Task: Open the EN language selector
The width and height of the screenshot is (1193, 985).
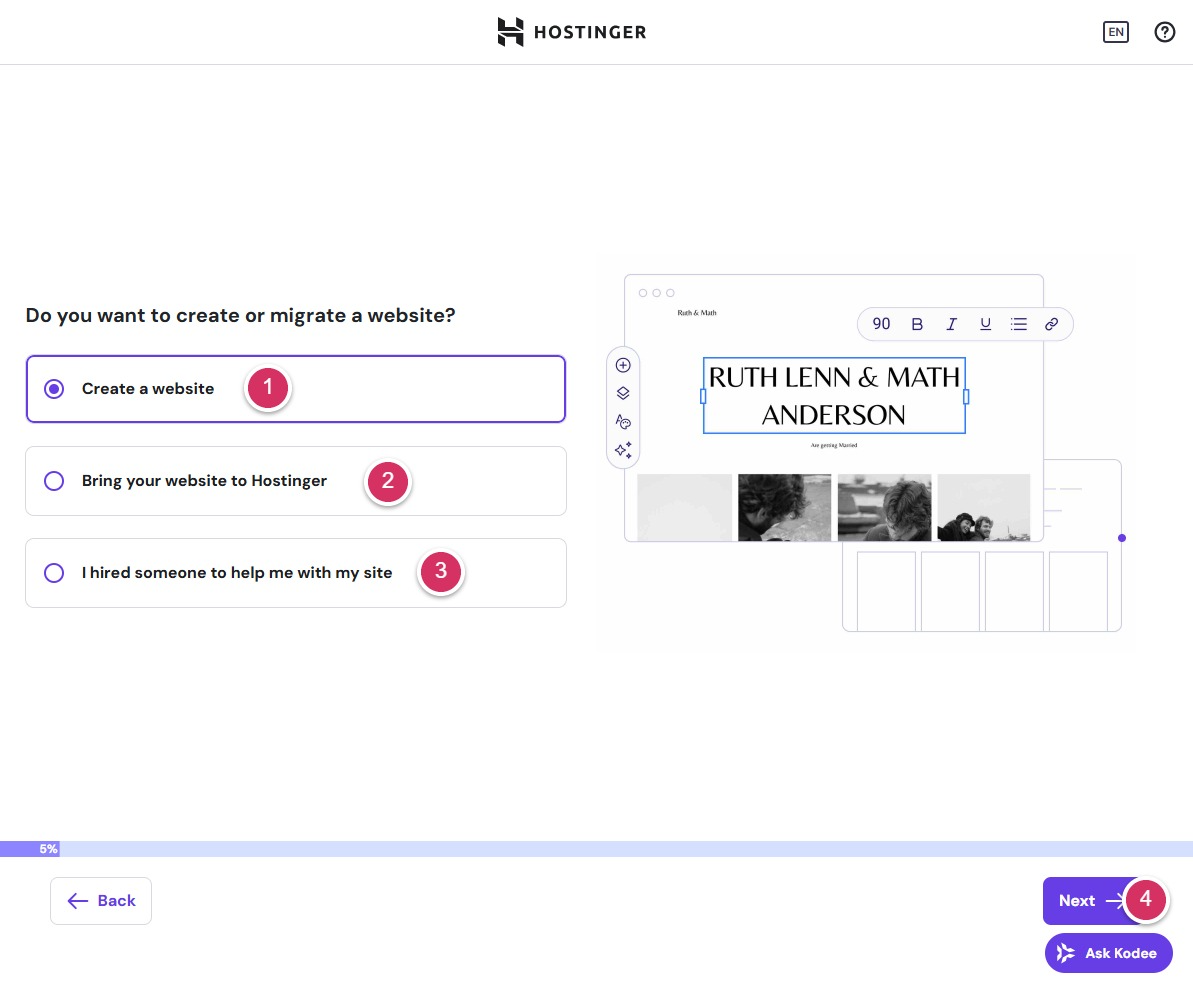Action: (1115, 32)
